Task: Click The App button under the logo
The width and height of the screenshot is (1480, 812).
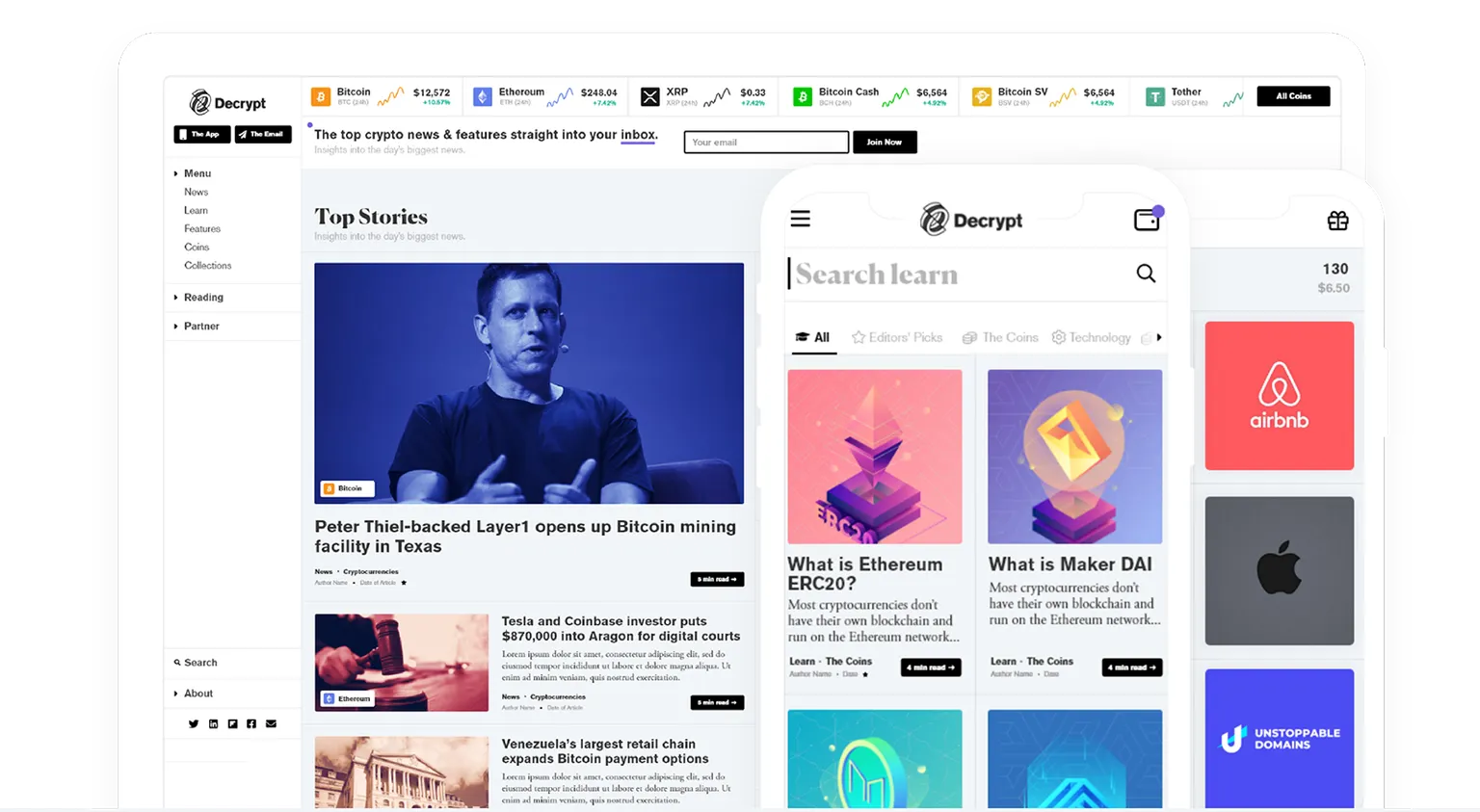Action: tap(201, 134)
